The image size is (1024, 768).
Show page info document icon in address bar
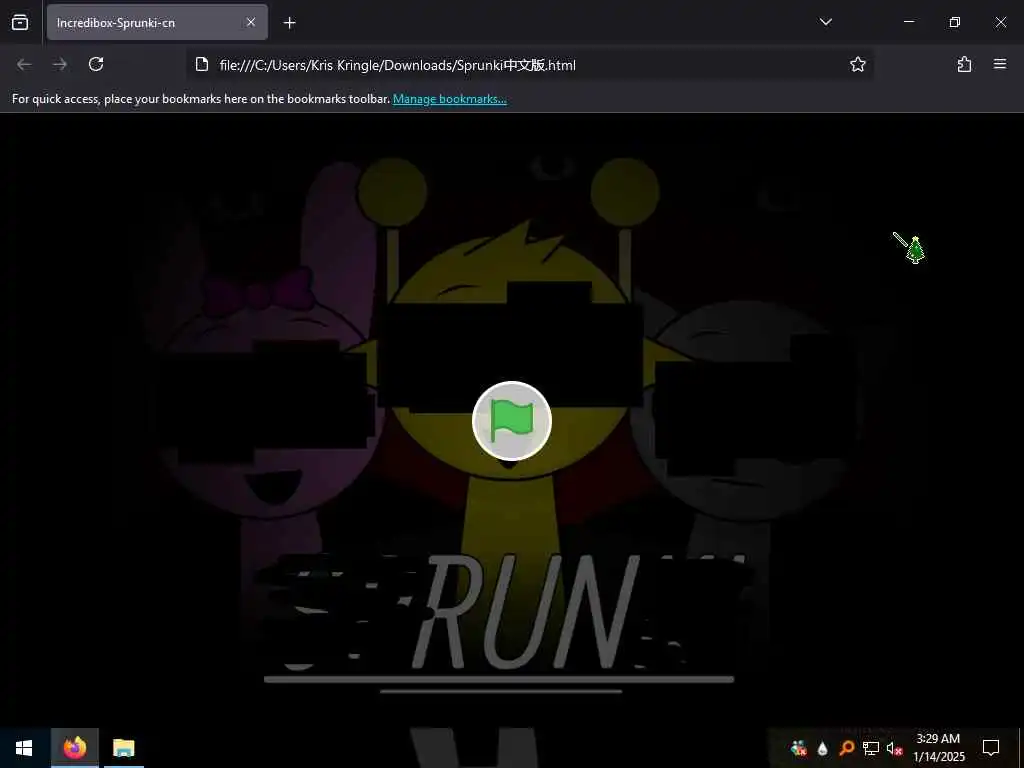(202, 64)
